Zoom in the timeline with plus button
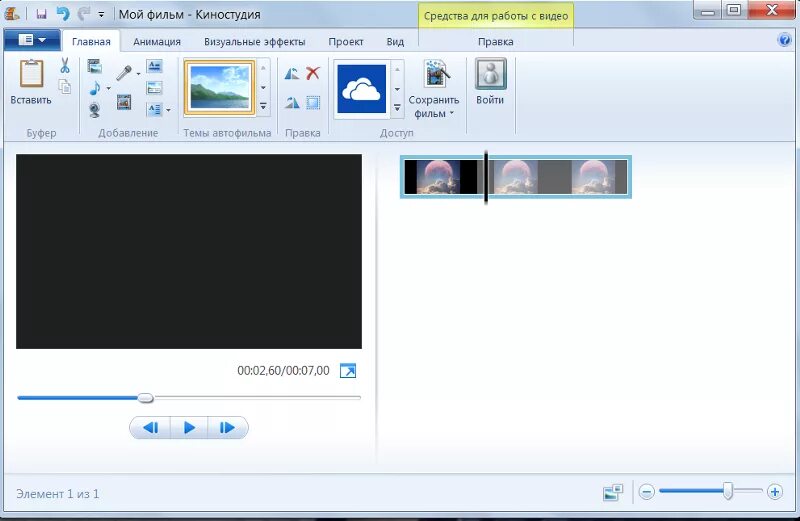This screenshot has height=521, width=800. coord(775,492)
